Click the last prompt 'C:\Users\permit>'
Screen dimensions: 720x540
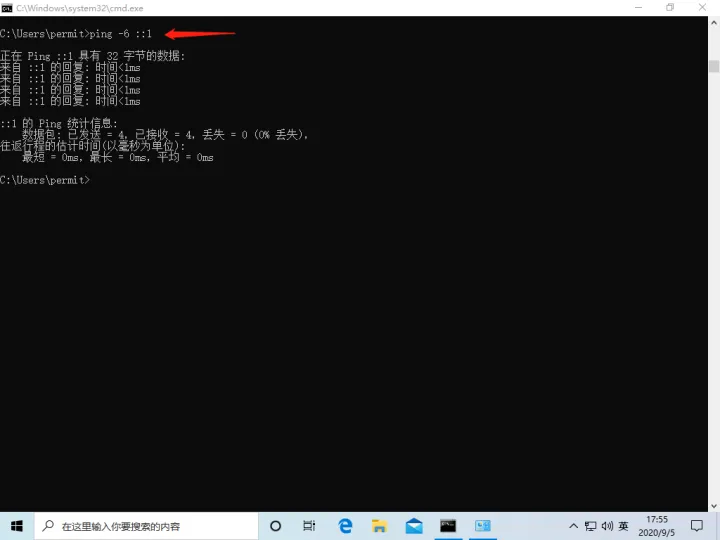[x=45, y=180]
